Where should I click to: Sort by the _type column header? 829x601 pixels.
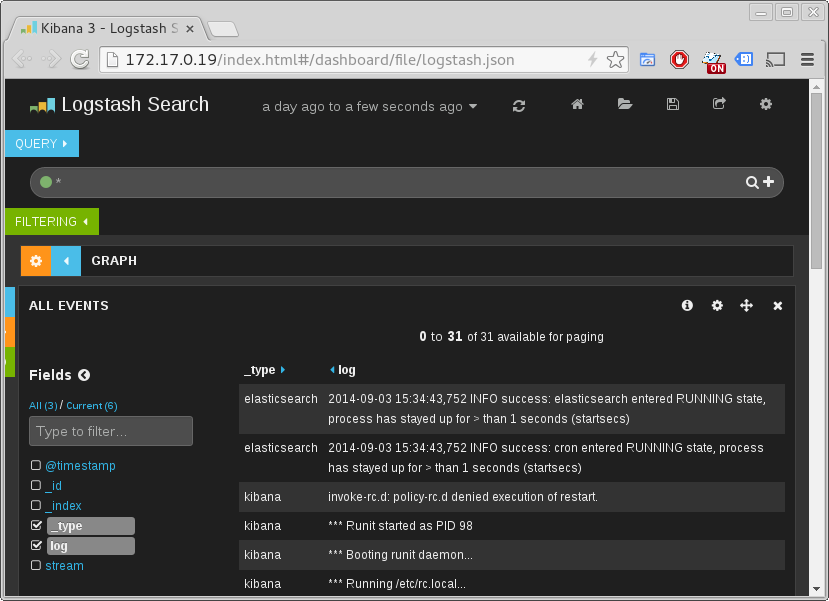[260, 369]
